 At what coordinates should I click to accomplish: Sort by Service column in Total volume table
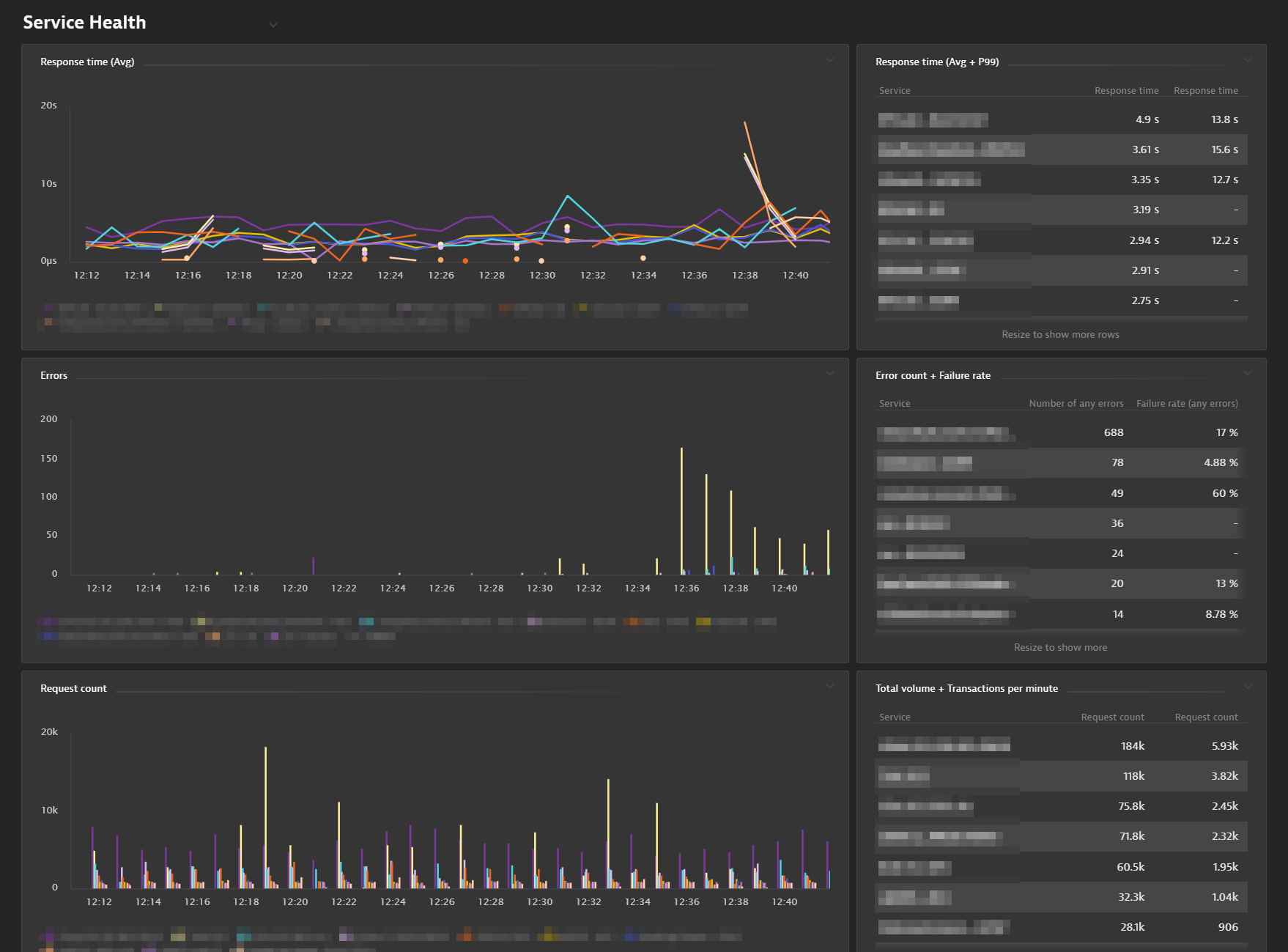click(895, 717)
